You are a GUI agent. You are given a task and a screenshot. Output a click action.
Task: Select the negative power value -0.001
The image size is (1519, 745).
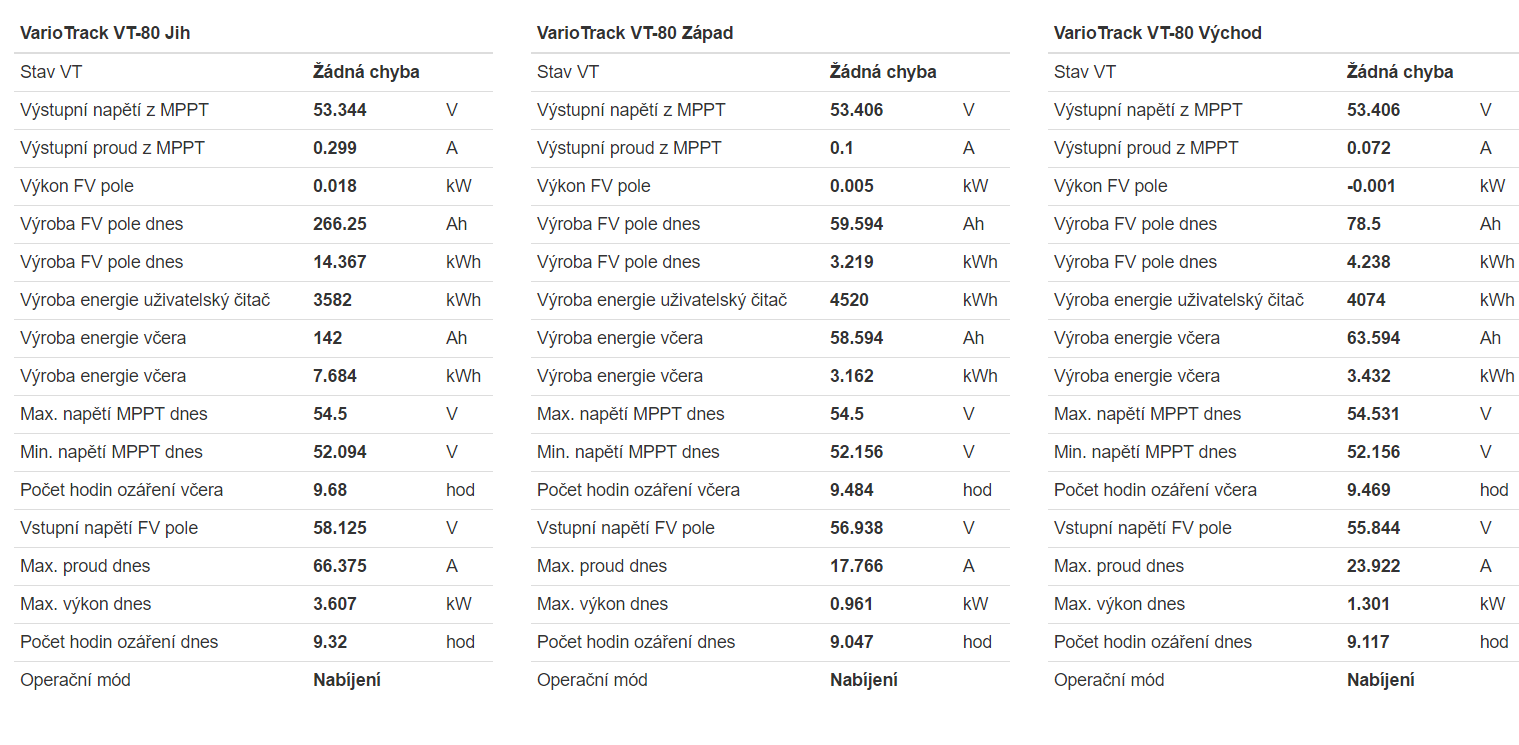click(1371, 186)
